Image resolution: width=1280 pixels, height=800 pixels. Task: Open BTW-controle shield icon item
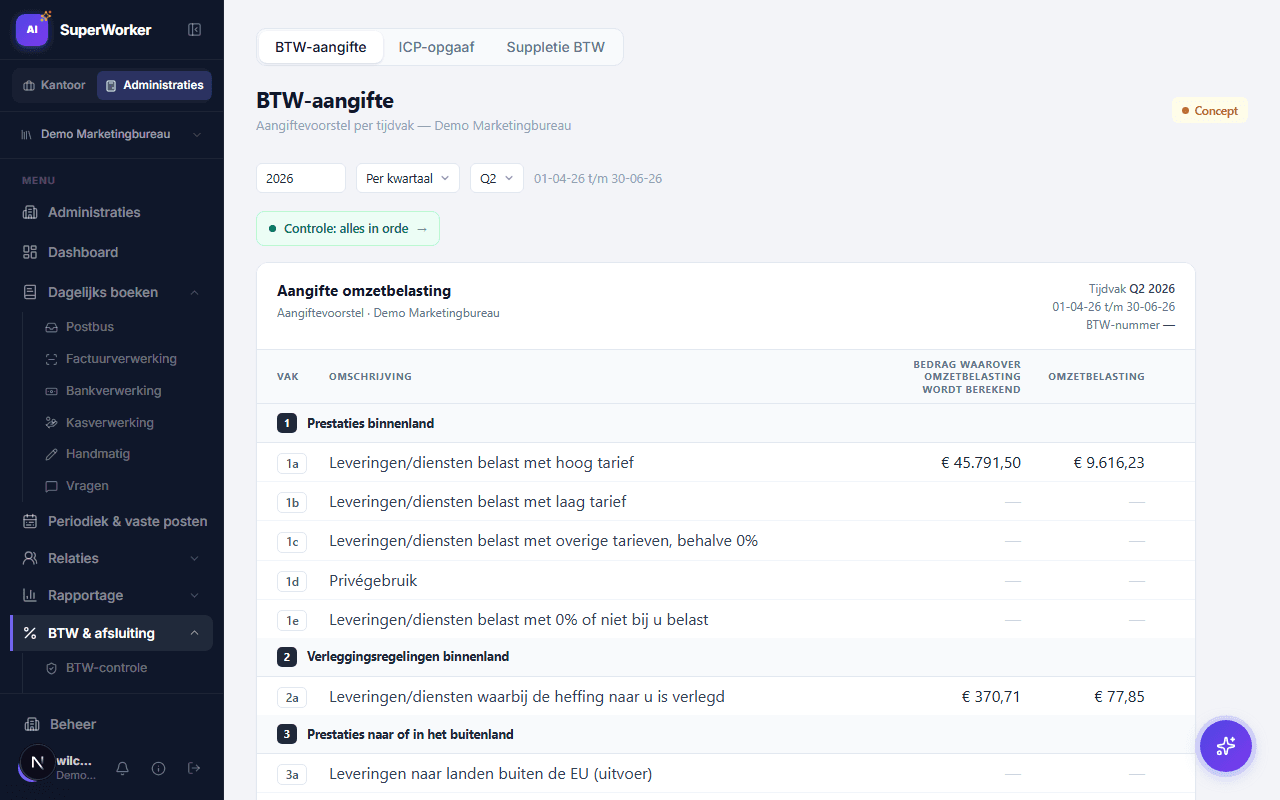pyautogui.click(x=52, y=668)
